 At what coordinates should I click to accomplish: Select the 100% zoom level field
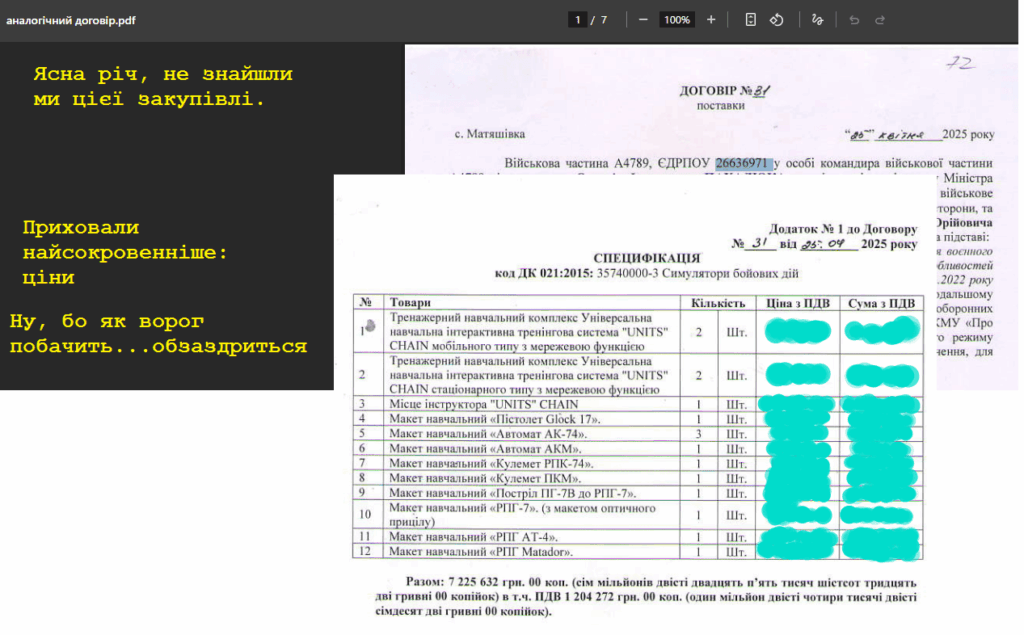coord(677,20)
